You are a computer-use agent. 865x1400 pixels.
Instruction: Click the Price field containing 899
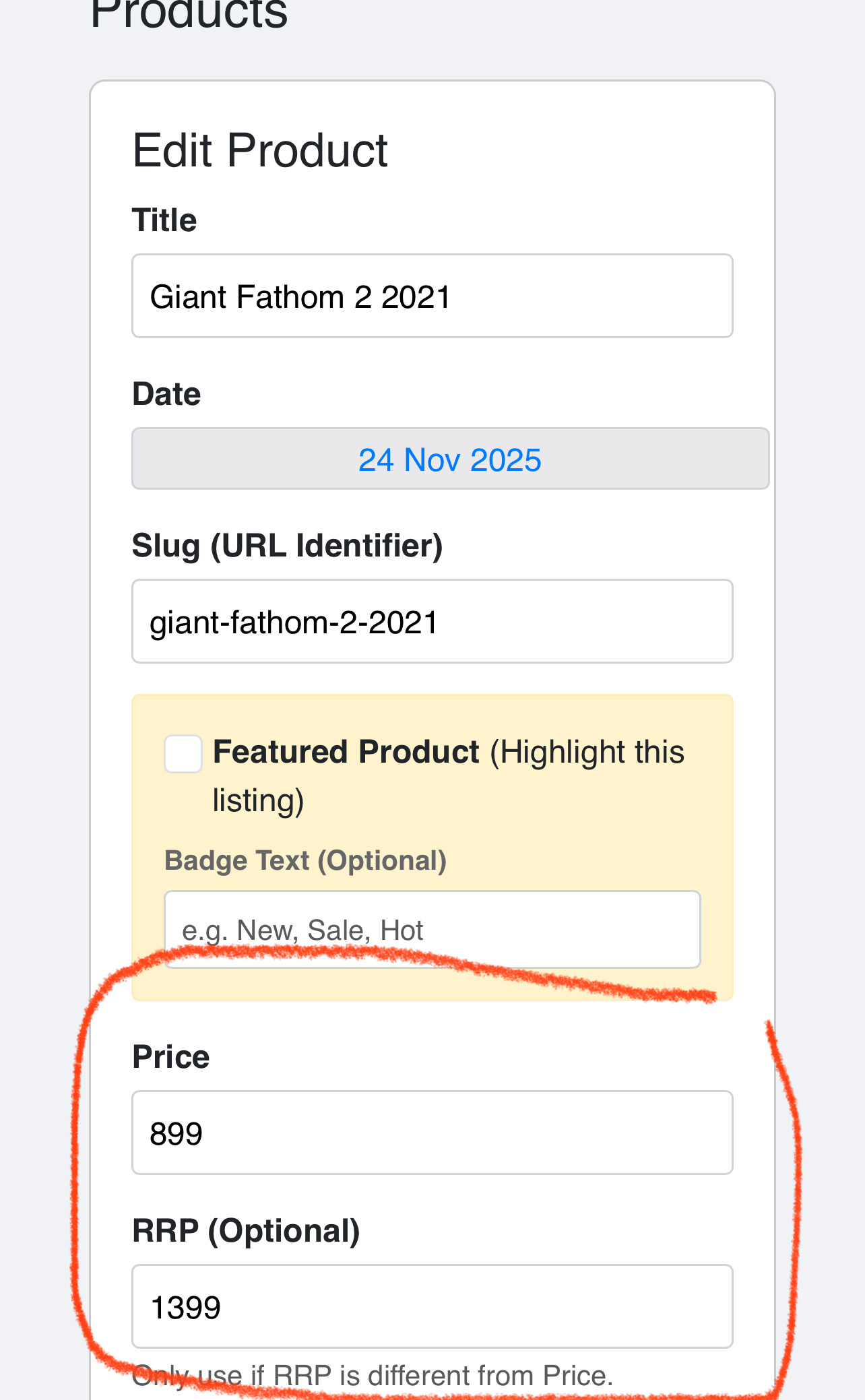click(x=431, y=1133)
